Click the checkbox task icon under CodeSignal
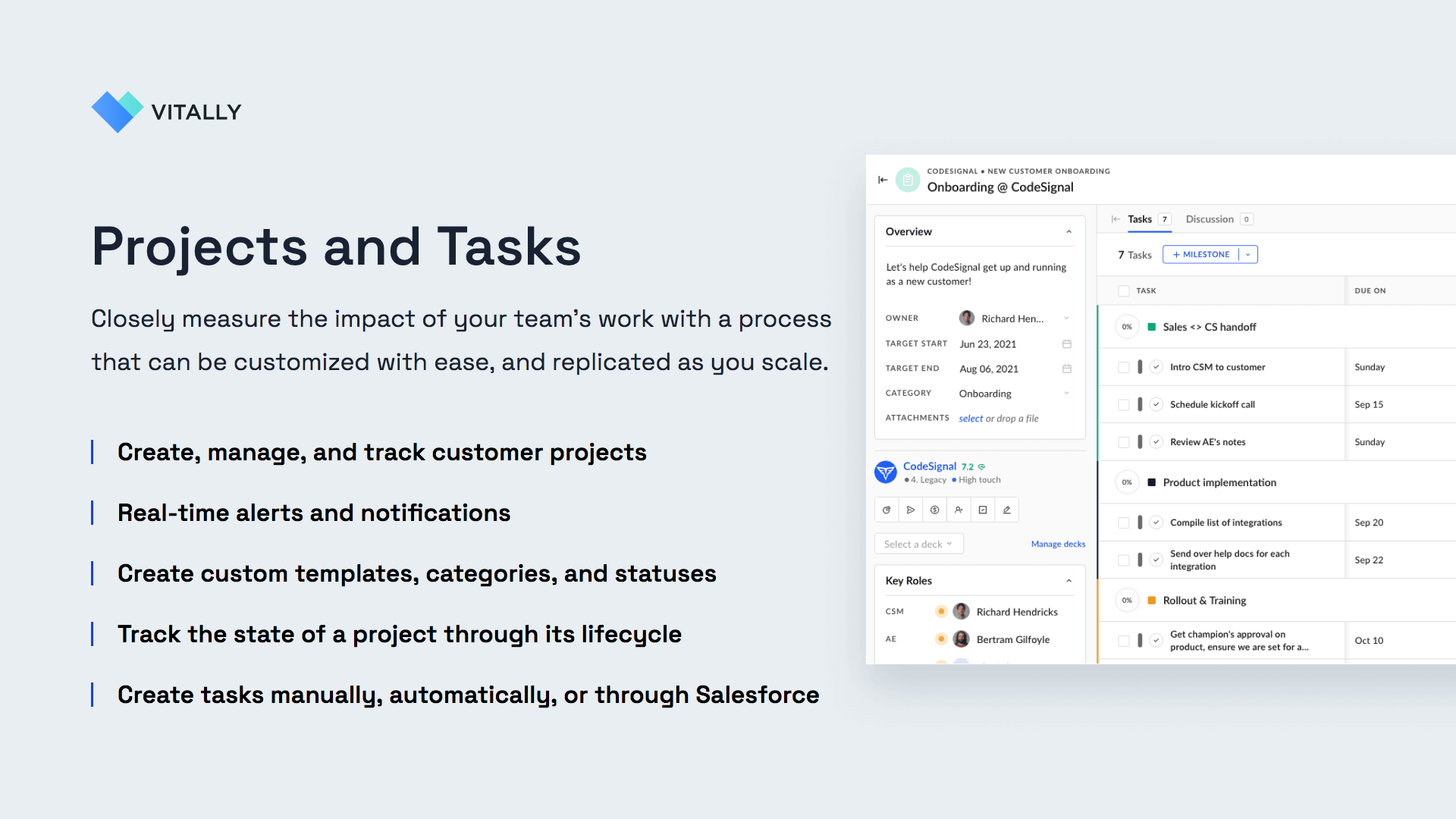The image size is (1456, 819). 983,510
